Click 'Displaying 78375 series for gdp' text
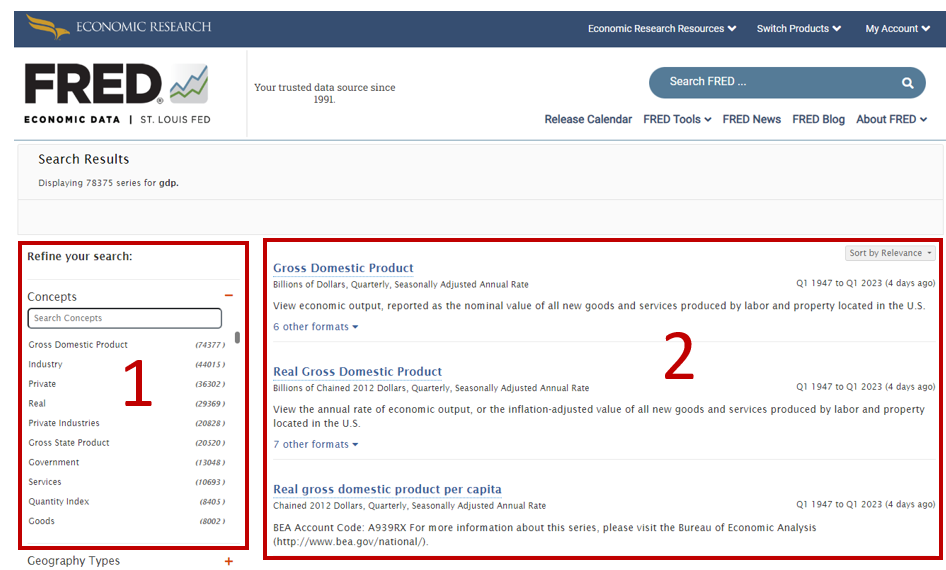 click(x=109, y=183)
